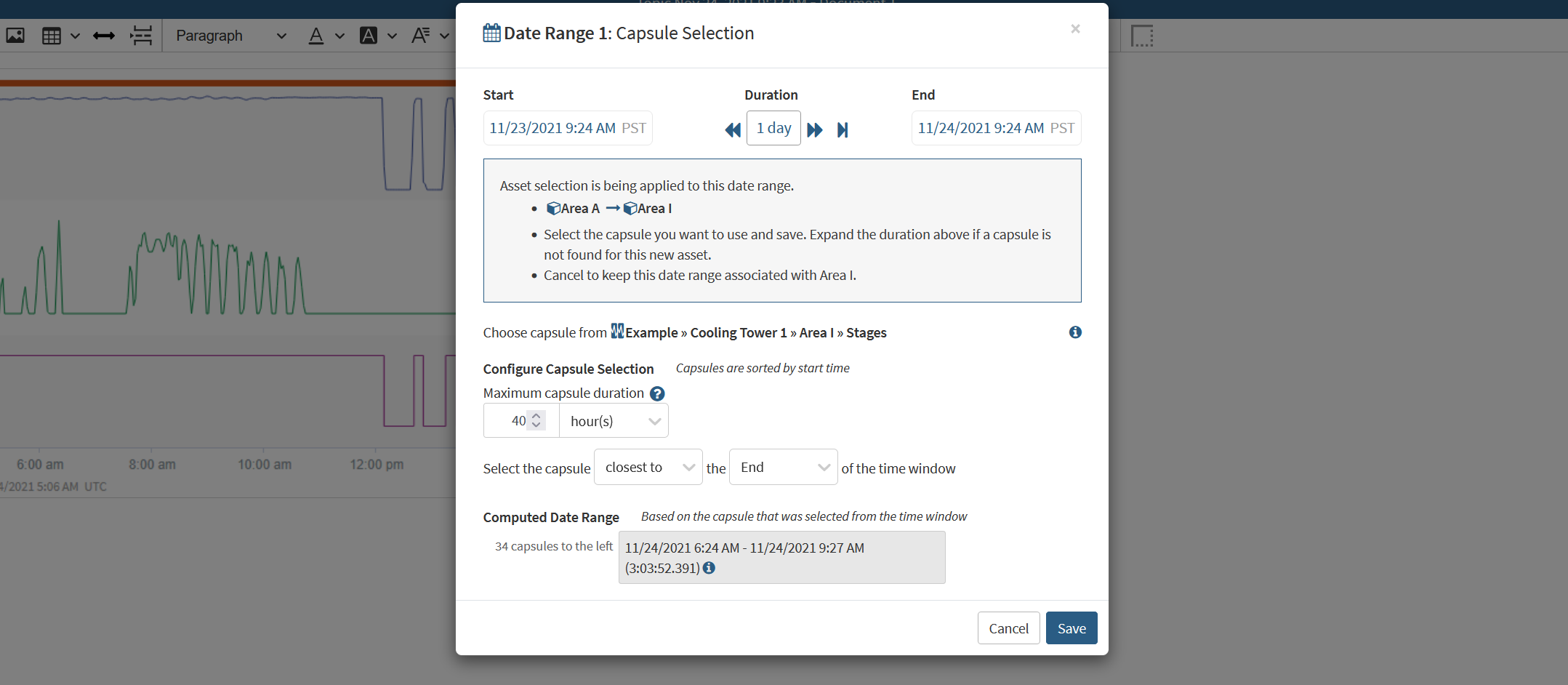
Task: Step the date range back one duration
Action: 732,129
